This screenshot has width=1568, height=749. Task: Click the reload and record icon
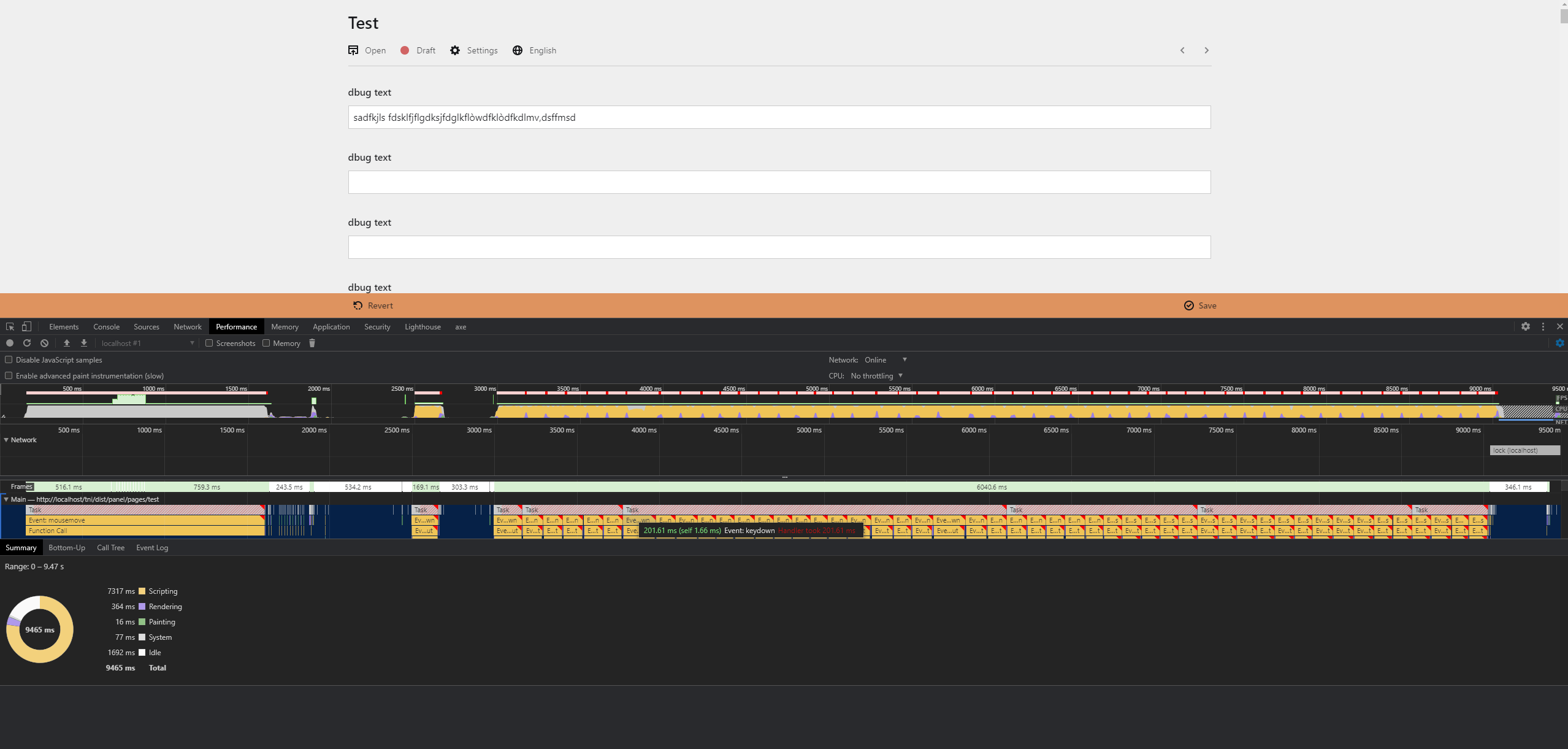(27, 343)
